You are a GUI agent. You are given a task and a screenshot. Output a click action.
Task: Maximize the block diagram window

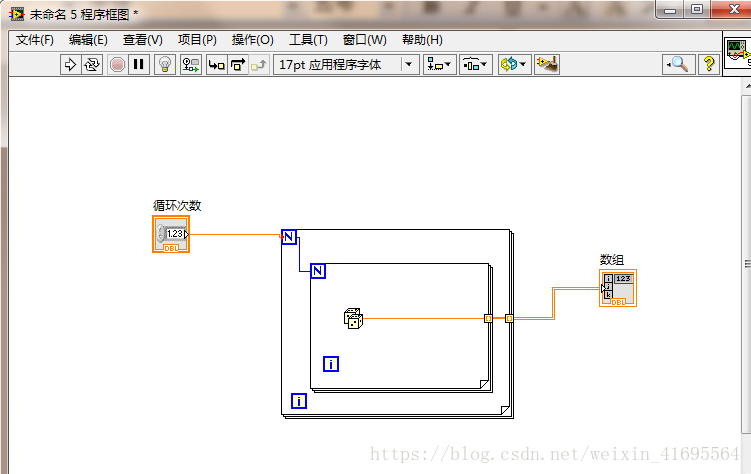point(697,10)
